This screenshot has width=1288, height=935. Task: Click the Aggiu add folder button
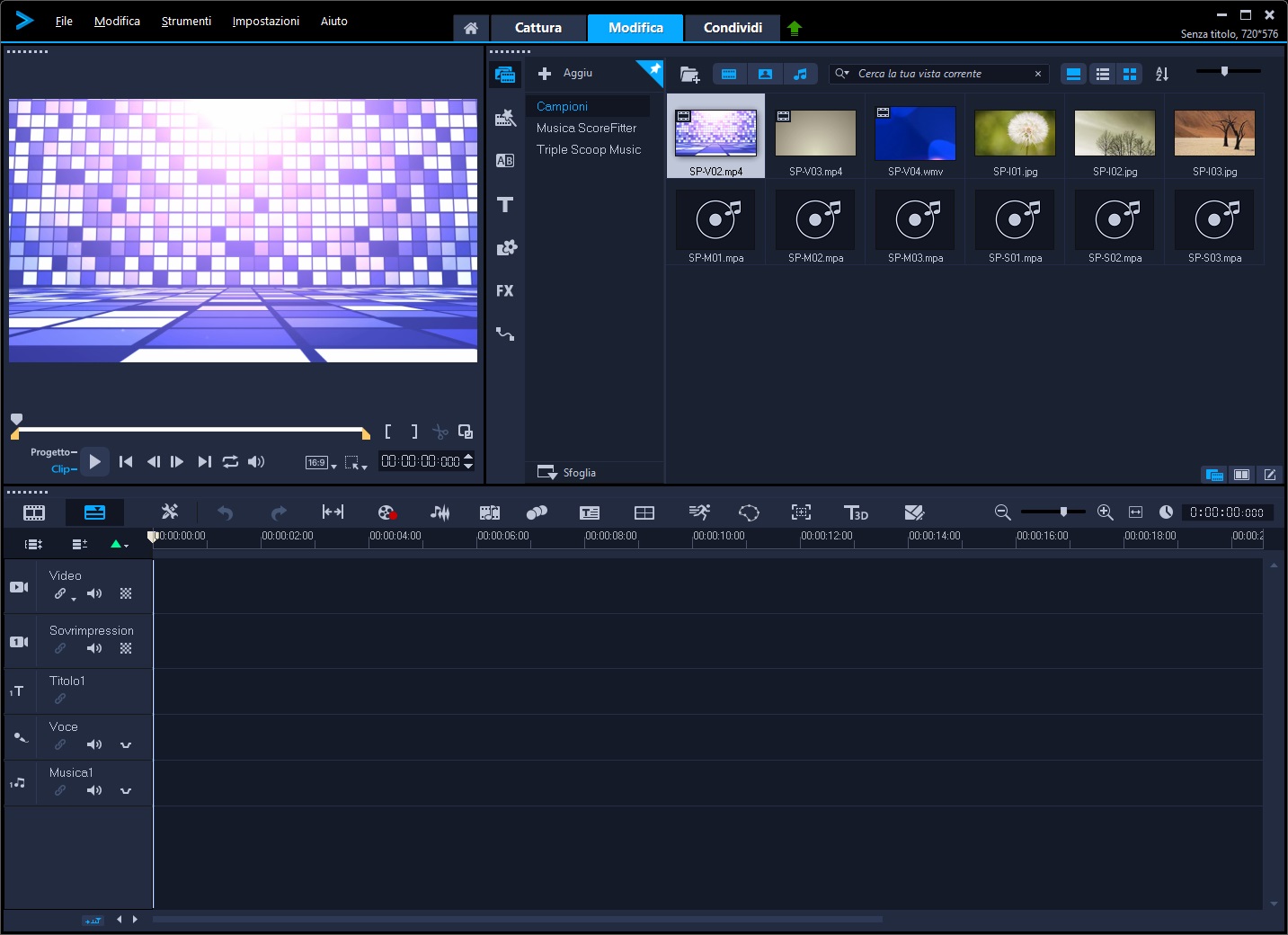(565, 74)
